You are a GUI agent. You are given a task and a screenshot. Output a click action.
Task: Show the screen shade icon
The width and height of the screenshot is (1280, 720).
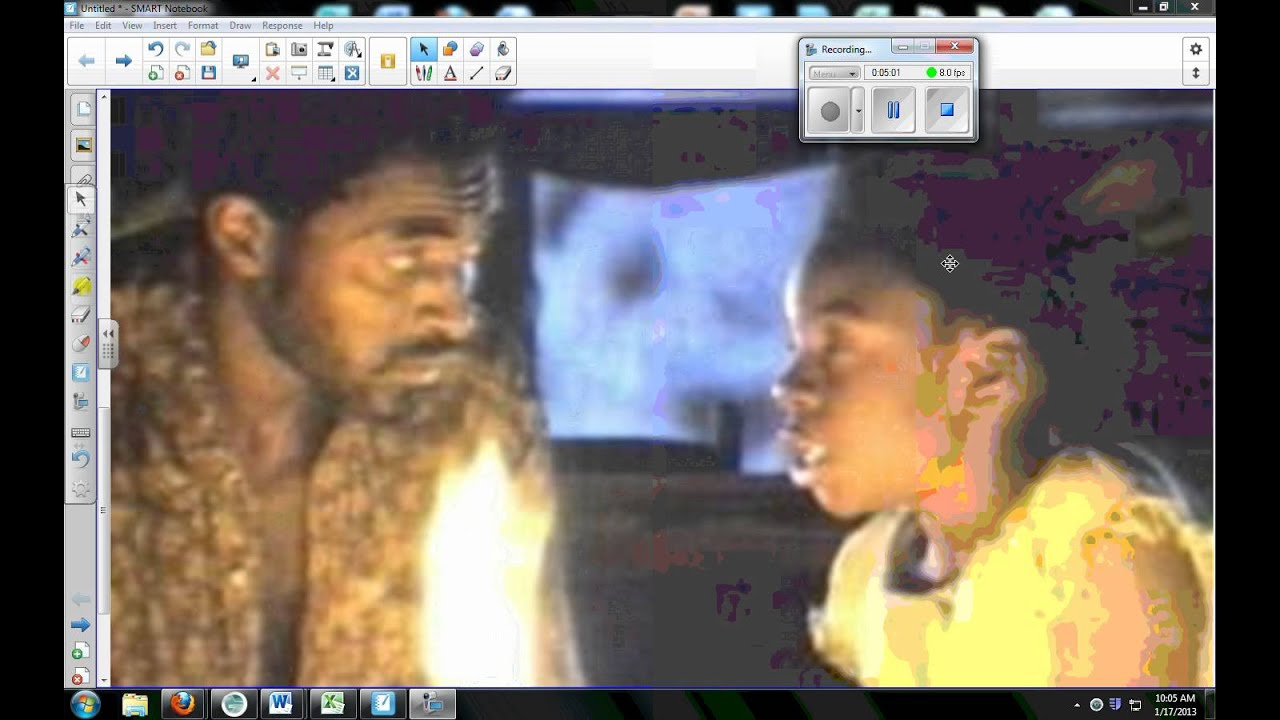tap(299, 73)
